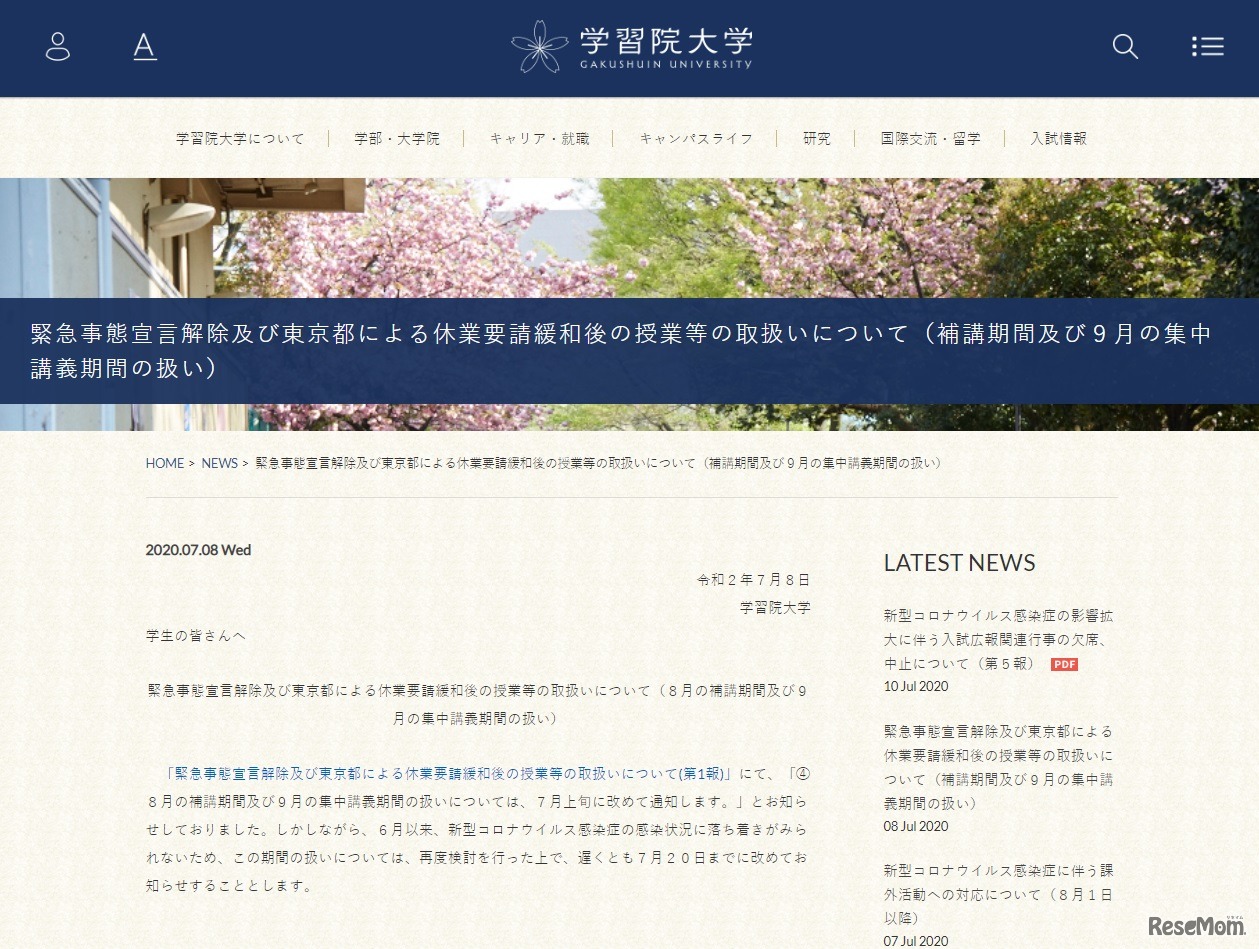1259x949 pixels.
Task: Select 学部・大学院 in the navigation bar
Action: pyautogui.click(x=396, y=138)
